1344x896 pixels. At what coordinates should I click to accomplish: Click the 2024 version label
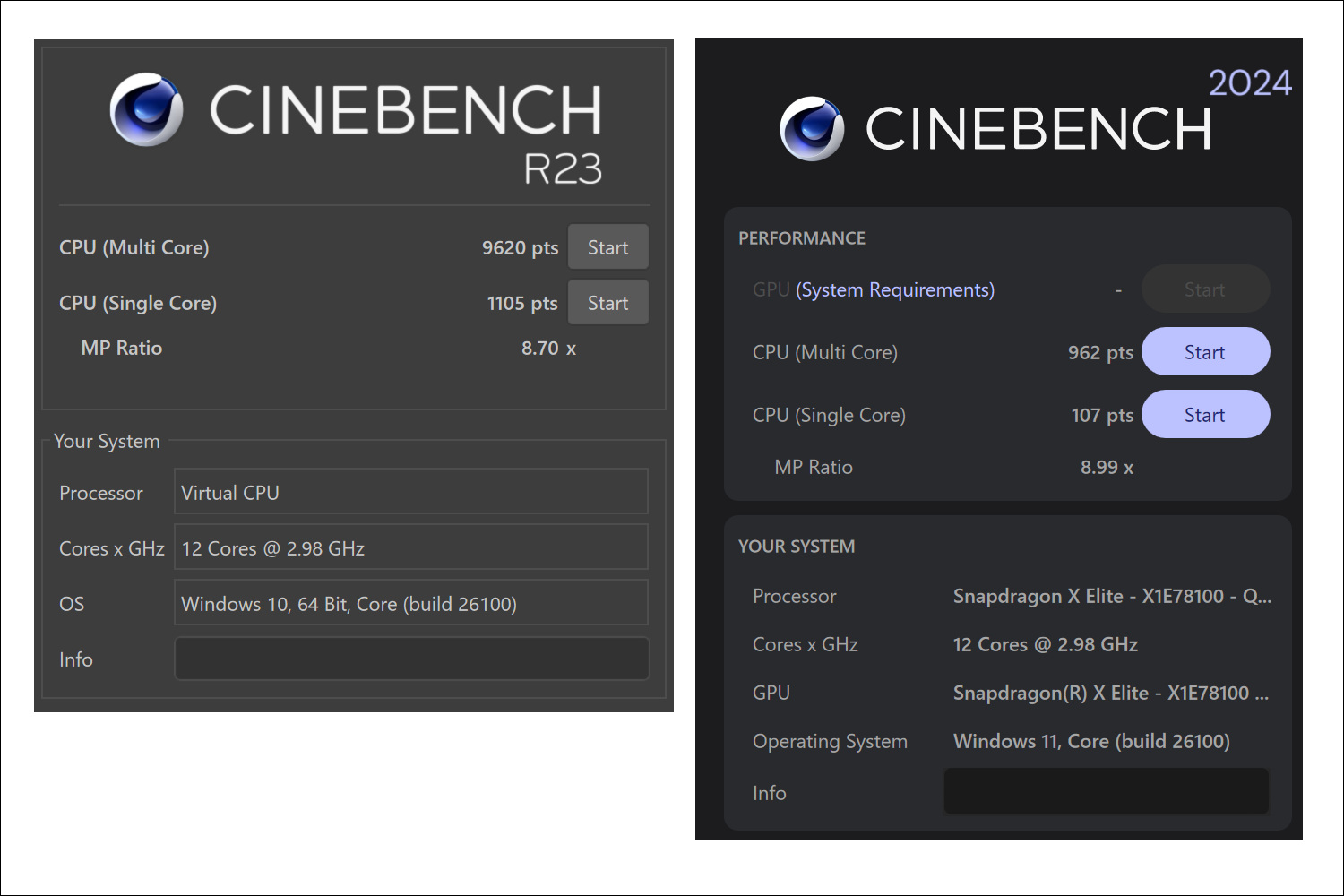(1250, 83)
